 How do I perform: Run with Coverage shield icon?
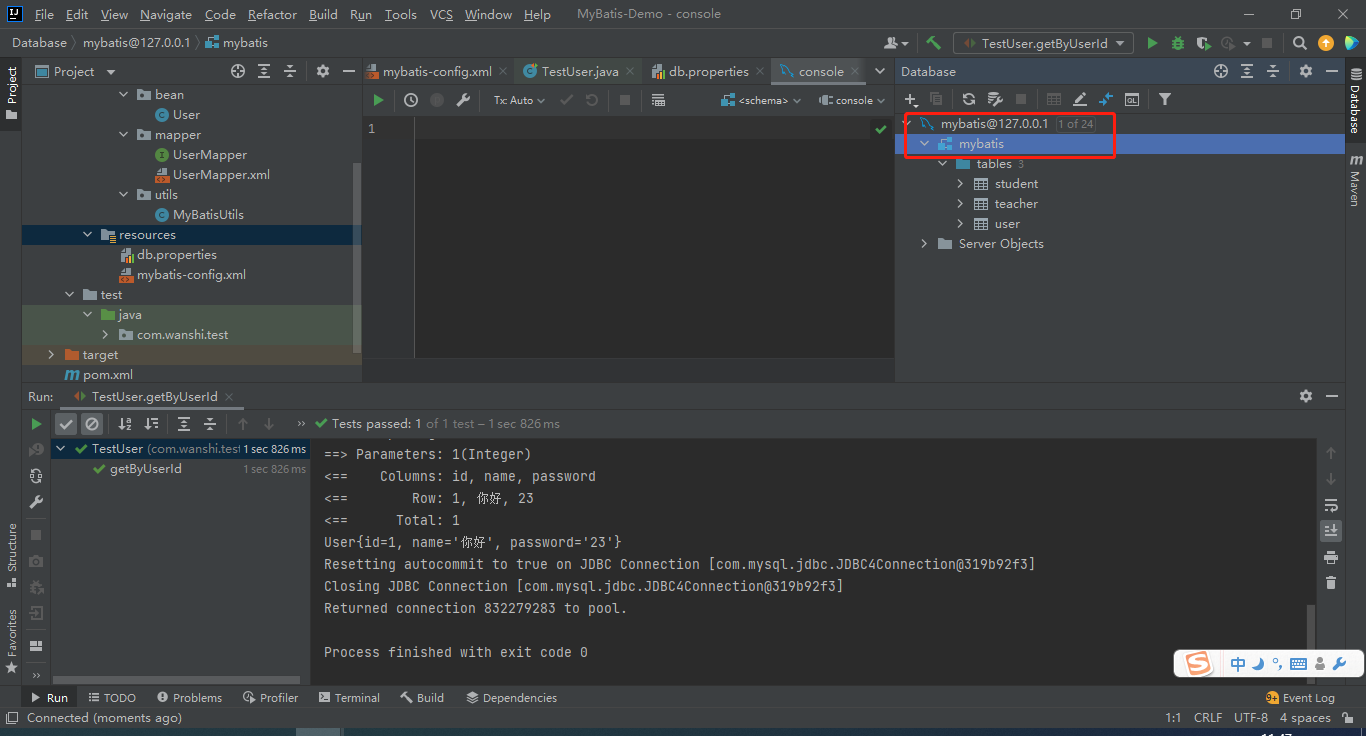click(x=1203, y=43)
